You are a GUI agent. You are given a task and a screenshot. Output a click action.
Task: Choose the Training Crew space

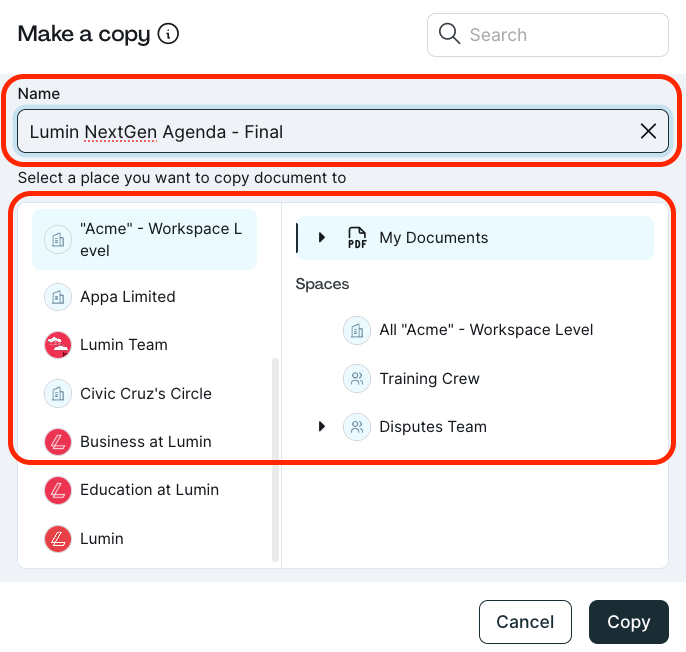coord(475,379)
